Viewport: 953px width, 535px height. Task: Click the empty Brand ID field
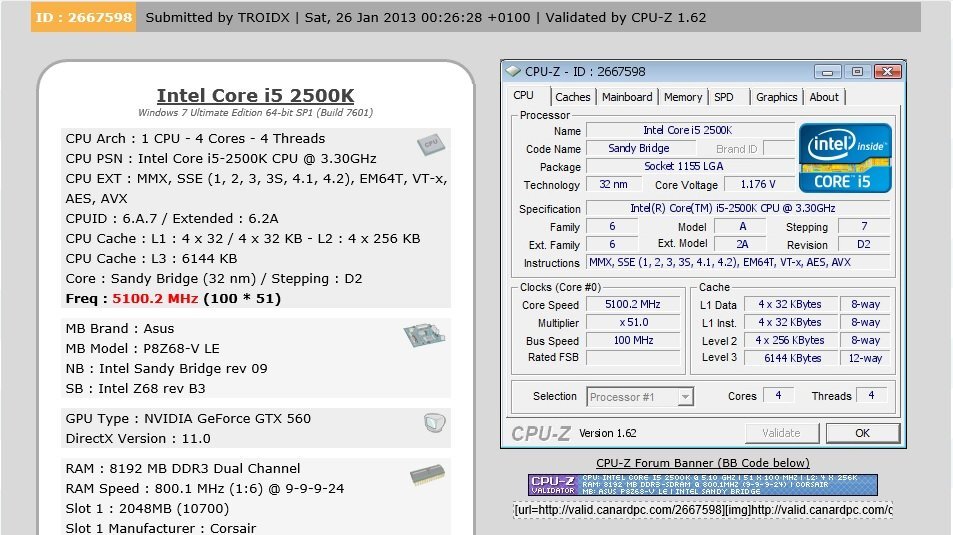[x=779, y=148]
